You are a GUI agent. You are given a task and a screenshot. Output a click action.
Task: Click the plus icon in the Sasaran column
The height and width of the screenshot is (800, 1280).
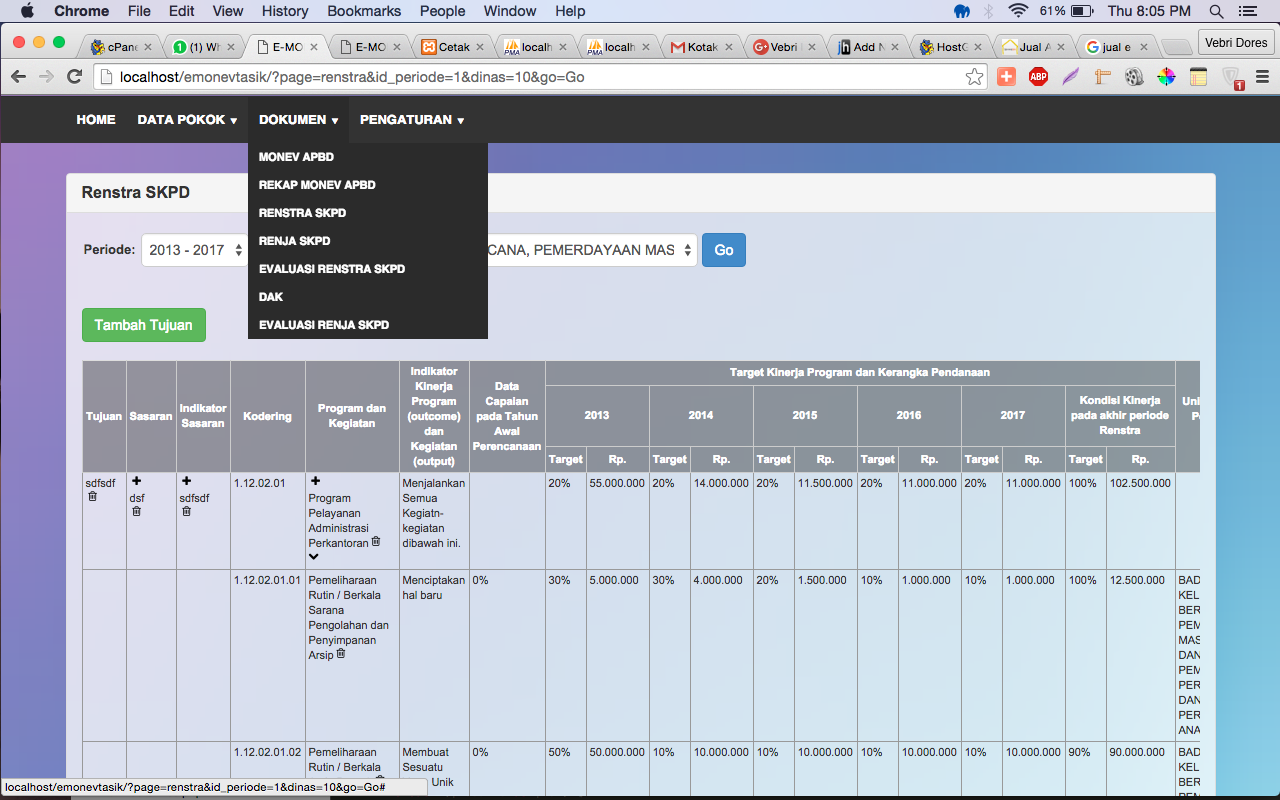(137, 482)
